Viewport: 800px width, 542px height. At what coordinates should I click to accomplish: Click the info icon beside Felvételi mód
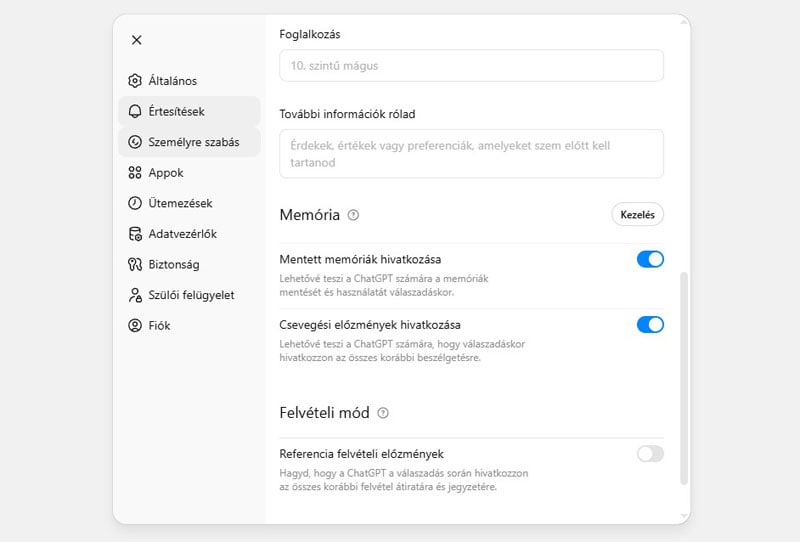click(383, 413)
